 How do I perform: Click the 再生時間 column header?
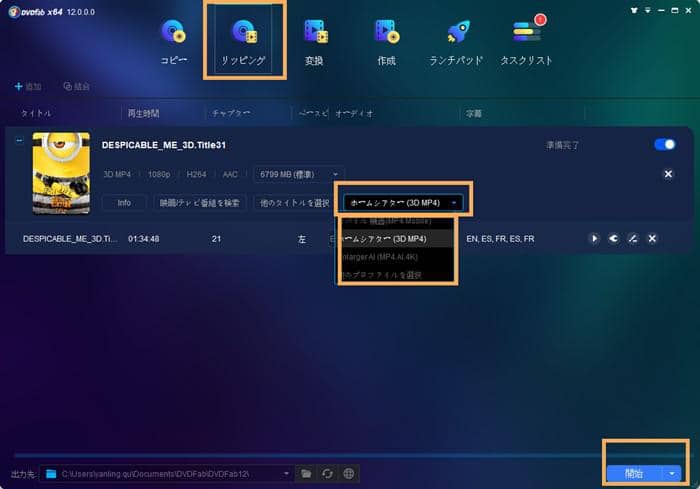143,113
